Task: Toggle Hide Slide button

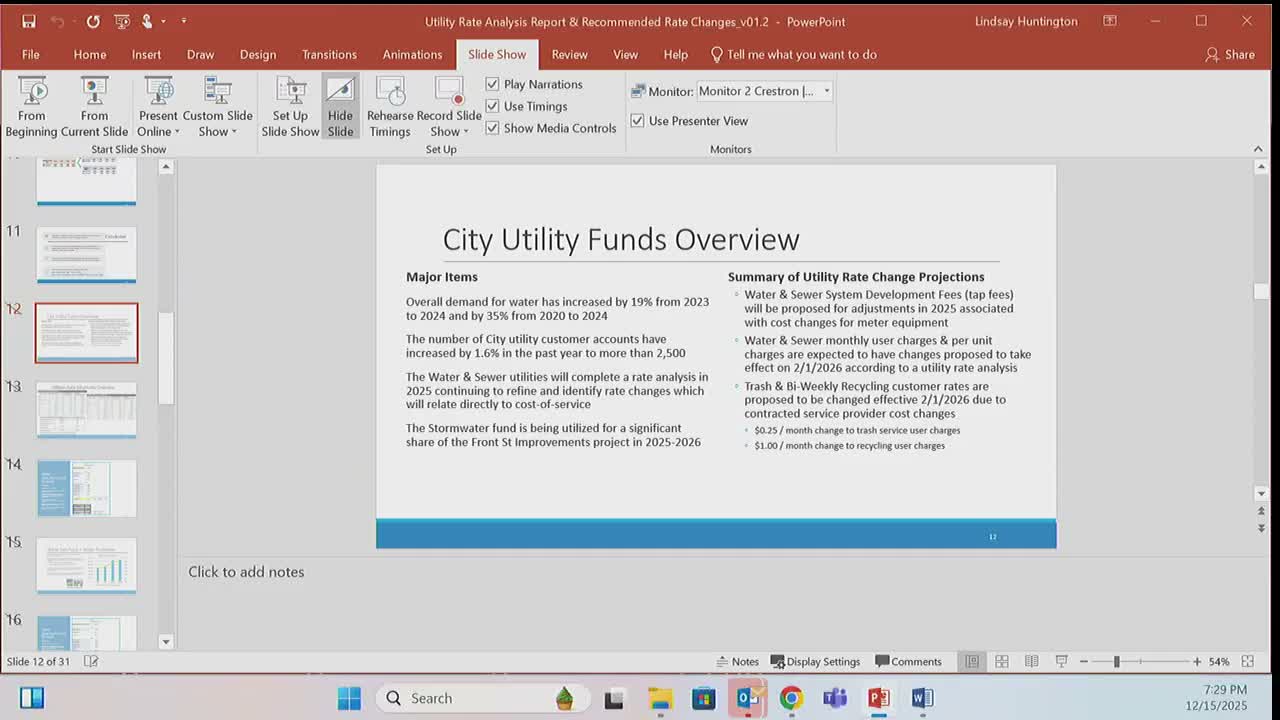Action: pyautogui.click(x=340, y=106)
